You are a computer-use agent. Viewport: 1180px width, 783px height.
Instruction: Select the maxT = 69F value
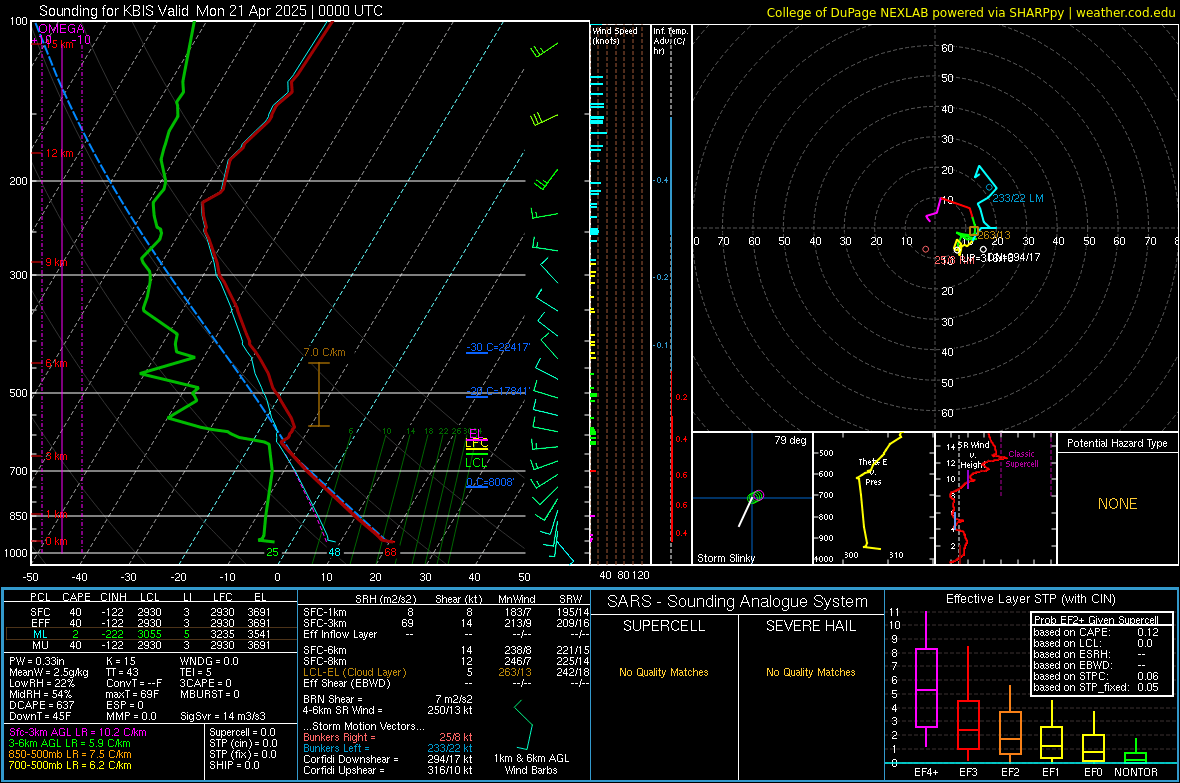pos(132,694)
